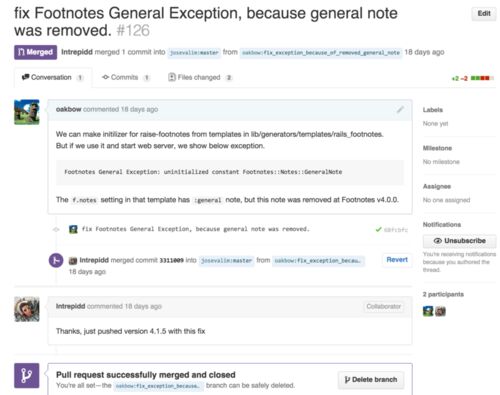Click the Revert button
The width and height of the screenshot is (500, 395).
pos(397,260)
